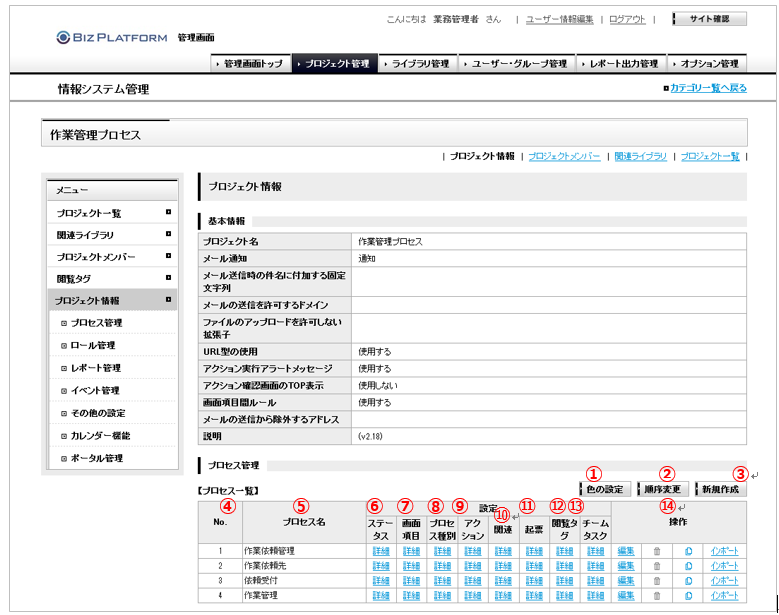Screen dimensions: 779x615
Task: Duplicate 依頼受付 using the copy icon
Action: [x=688, y=580]
